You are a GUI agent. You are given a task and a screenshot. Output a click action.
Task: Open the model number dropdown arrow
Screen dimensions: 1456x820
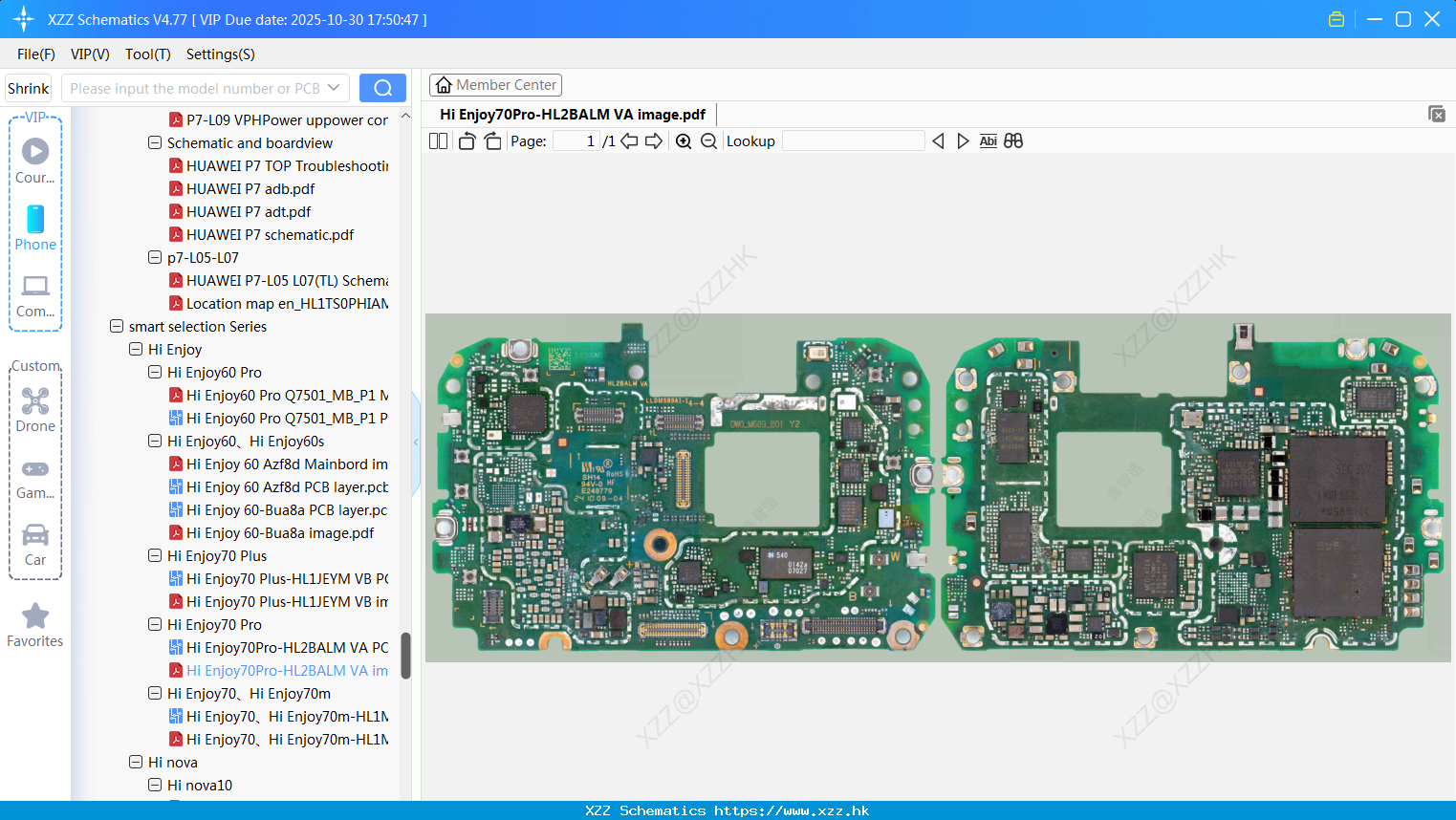[334, 88]
